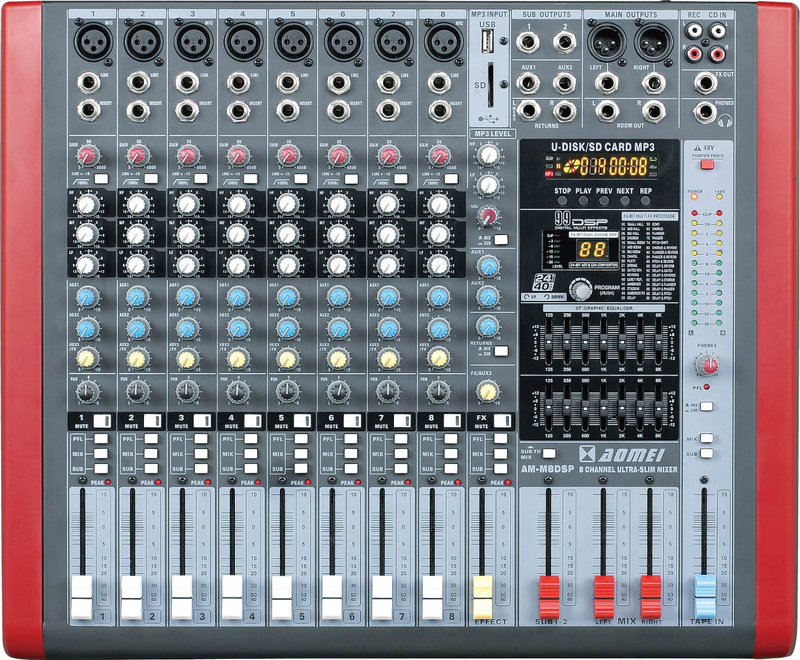Enable the channel 1 100Hz low-cut switch

pos(102,179)
